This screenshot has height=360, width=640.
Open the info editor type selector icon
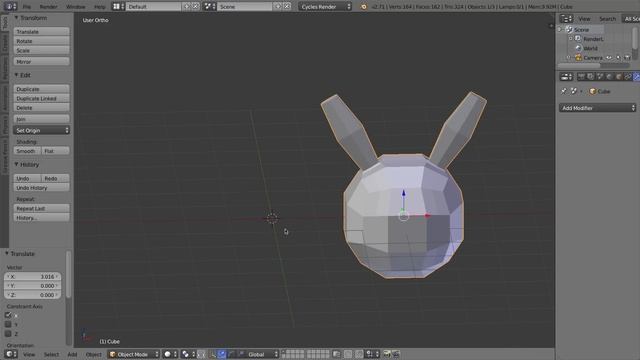point(10,7)
